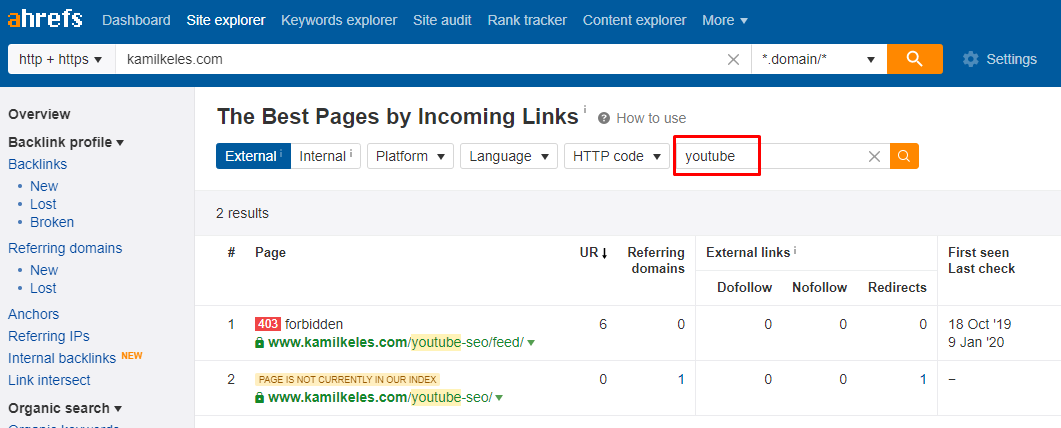Open Internal backlinks report

[x=62, y=358]
